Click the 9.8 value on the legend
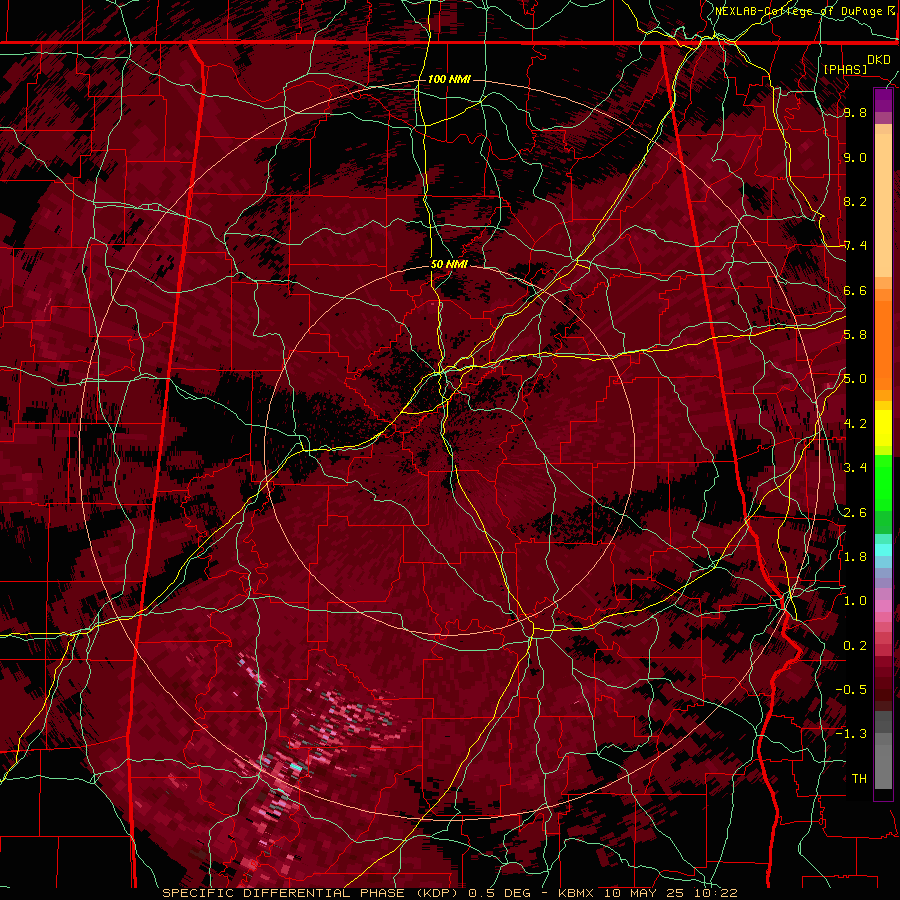900x900 pixels. click(855, 112)
